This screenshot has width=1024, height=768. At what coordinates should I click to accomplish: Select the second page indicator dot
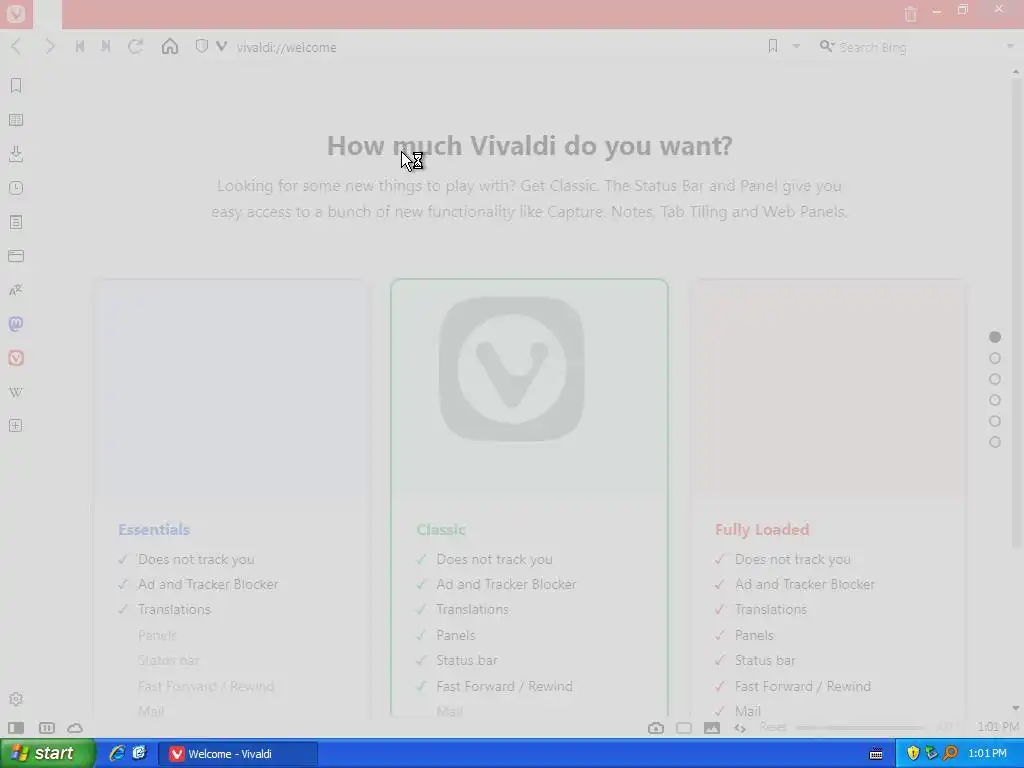[995, 358]
